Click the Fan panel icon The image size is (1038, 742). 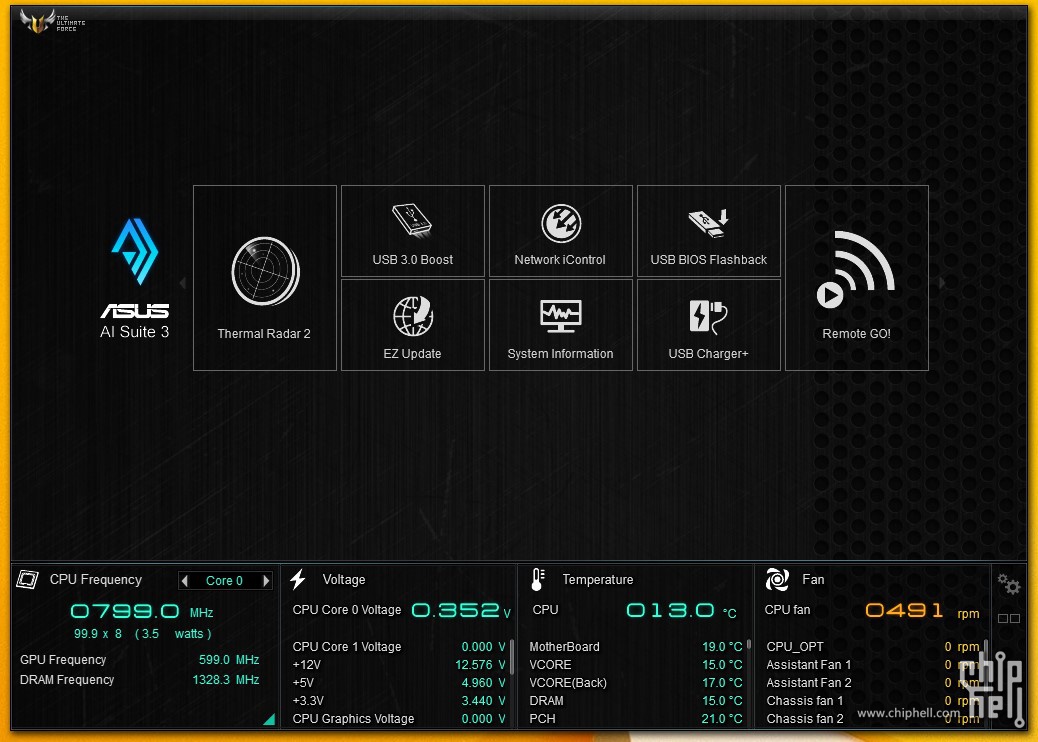pos(777,579)
